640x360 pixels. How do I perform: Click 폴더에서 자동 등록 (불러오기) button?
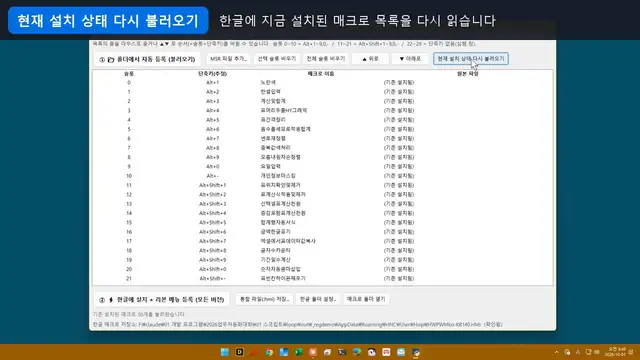147,59
